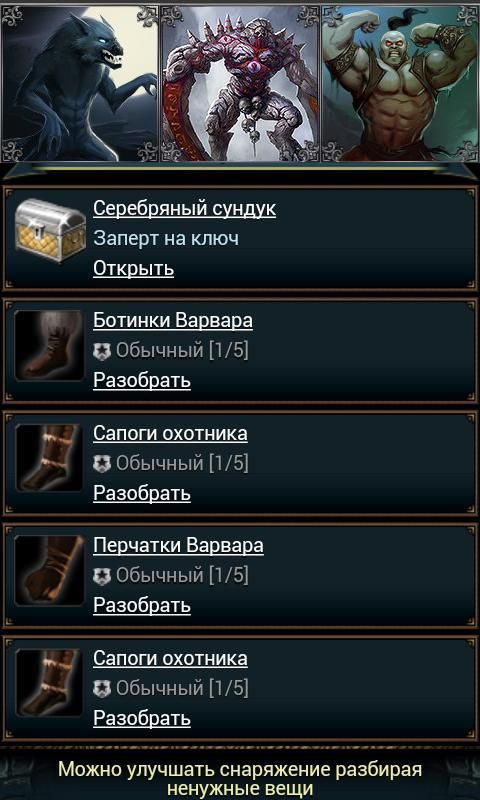Tap the hint about улучшать снаряжение
Screen dimensions: 480x800
pos(240,779)
